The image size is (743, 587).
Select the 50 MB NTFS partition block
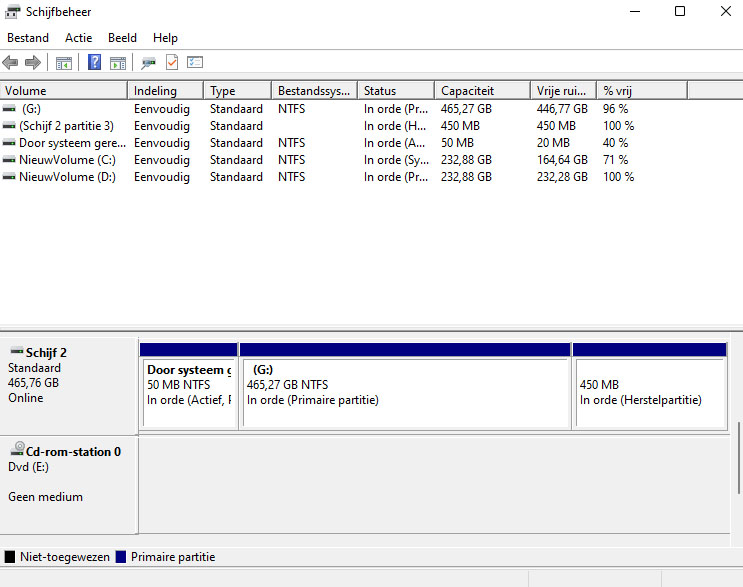point(189,386)
